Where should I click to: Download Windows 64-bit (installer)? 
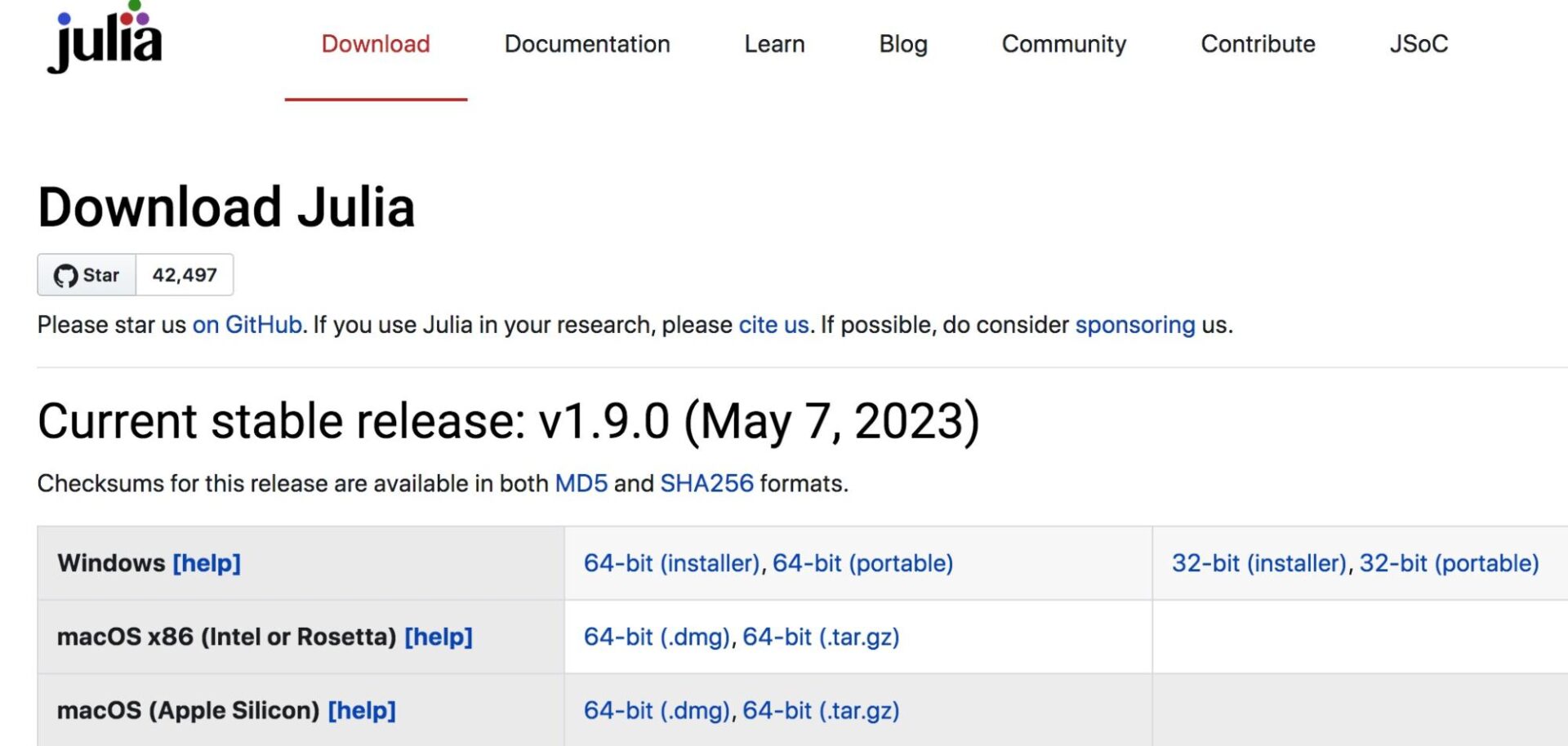pyautogui.click(x=672, y=563)
